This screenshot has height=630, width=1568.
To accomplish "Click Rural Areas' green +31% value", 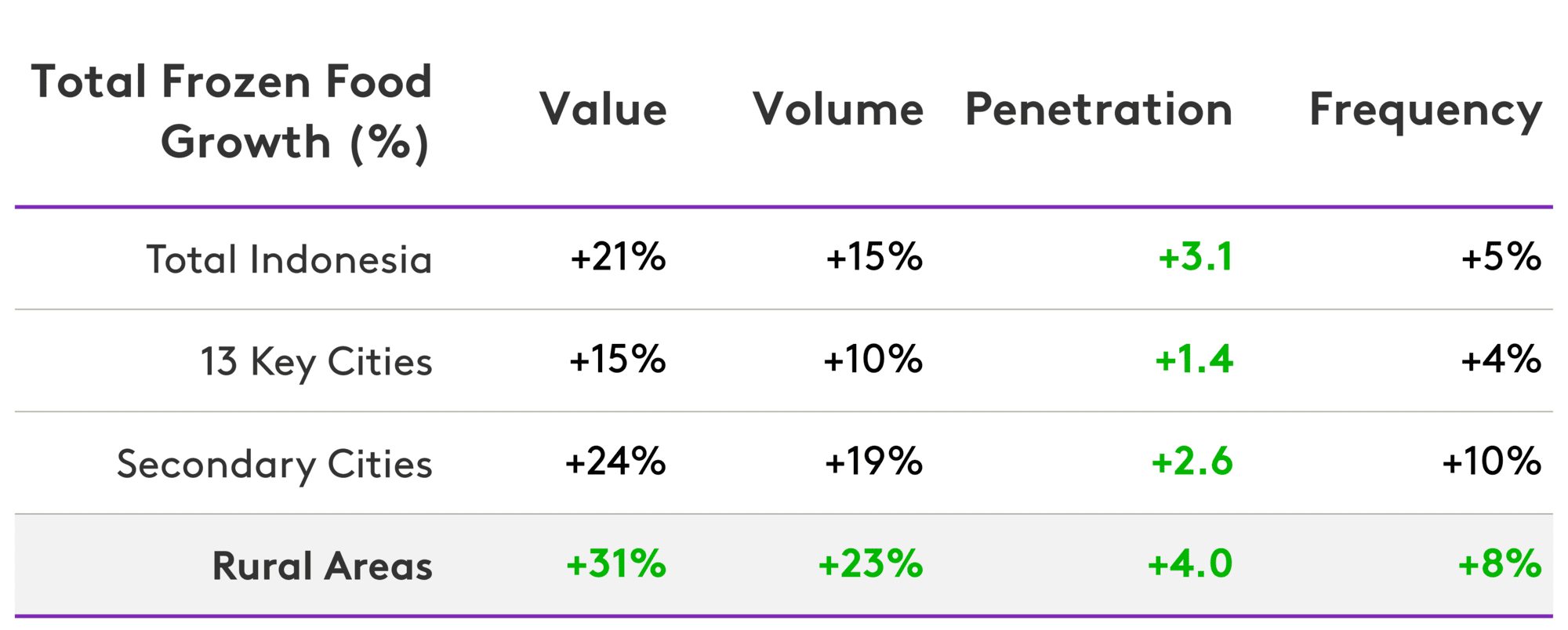I will pyautogui.click(x=616, y=564).
